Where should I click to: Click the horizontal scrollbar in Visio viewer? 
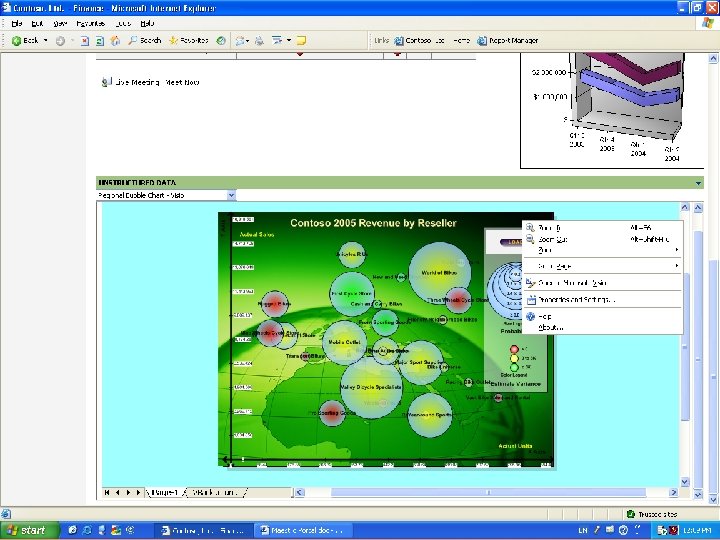pyautogui.click(x=488, y=492)
